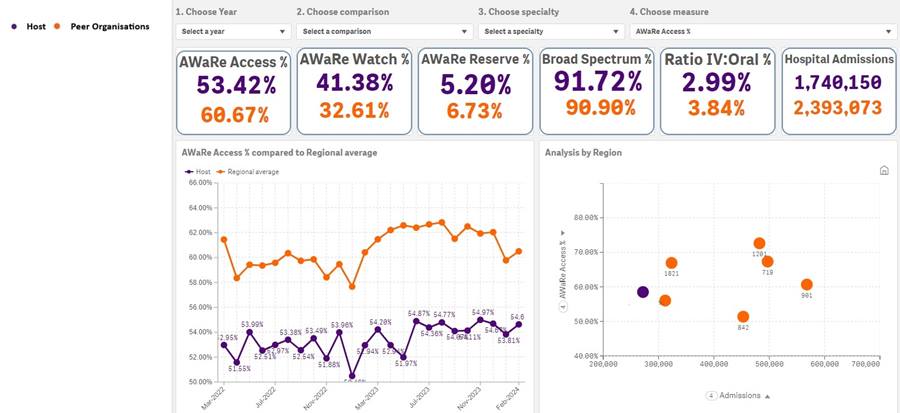Click the Ratio IV:Oral % KPI card
900x413 pixels.
[717, 91]
